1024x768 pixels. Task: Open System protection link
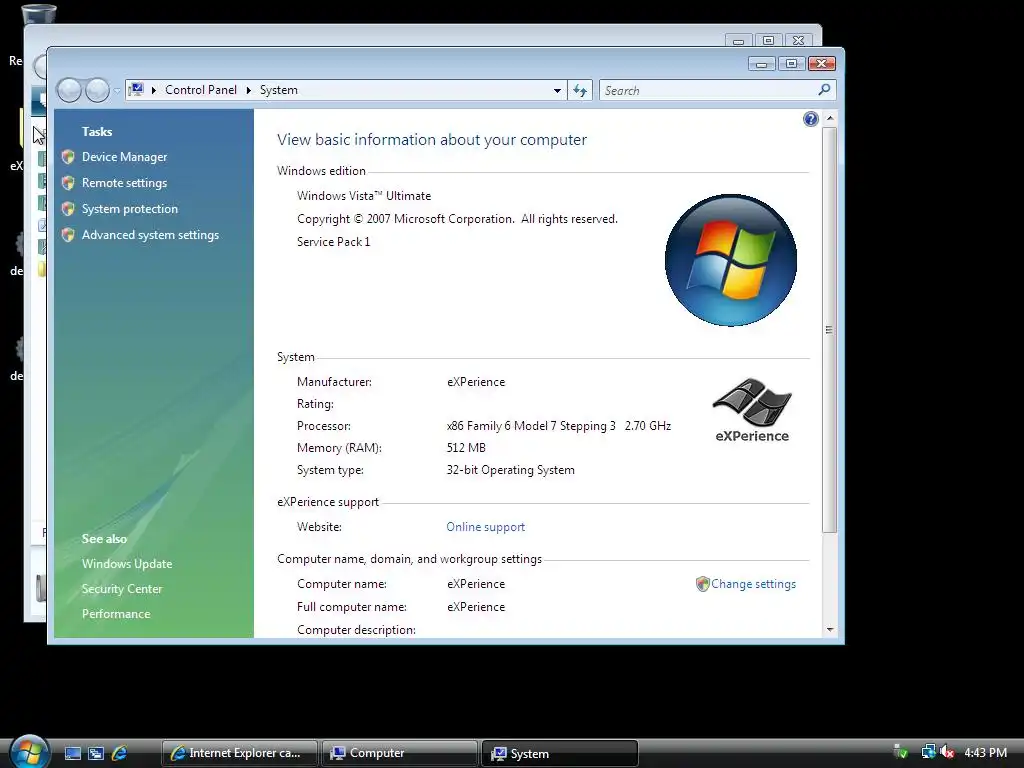point(129,209)
